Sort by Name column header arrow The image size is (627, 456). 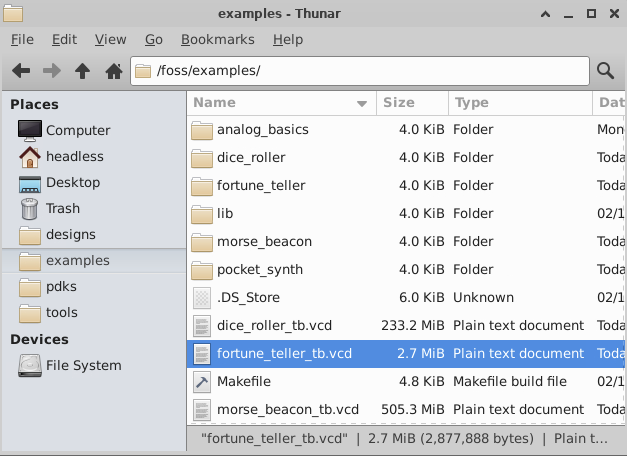[x=361, y=103]
